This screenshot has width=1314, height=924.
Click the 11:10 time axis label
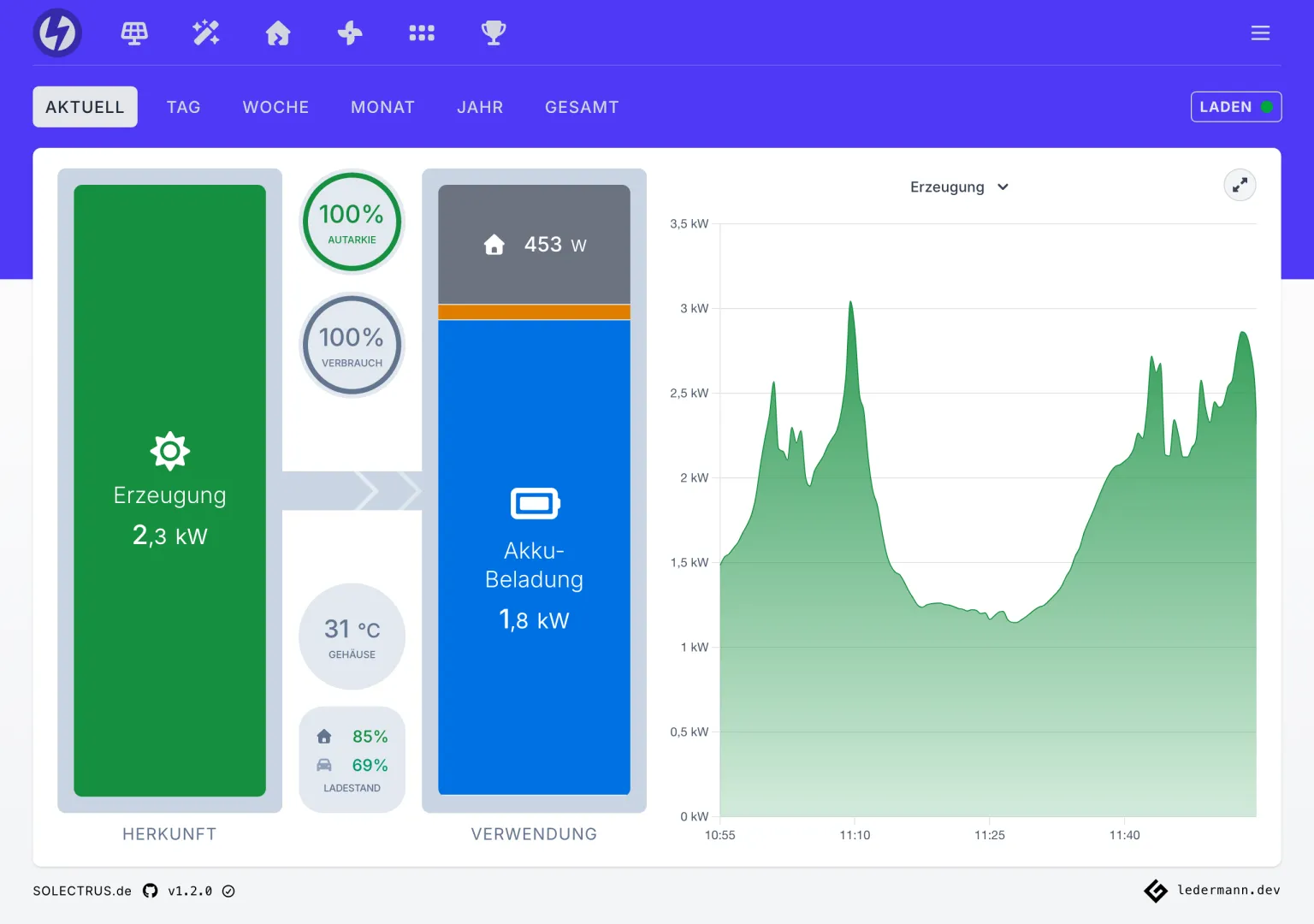tap(855, 835)
